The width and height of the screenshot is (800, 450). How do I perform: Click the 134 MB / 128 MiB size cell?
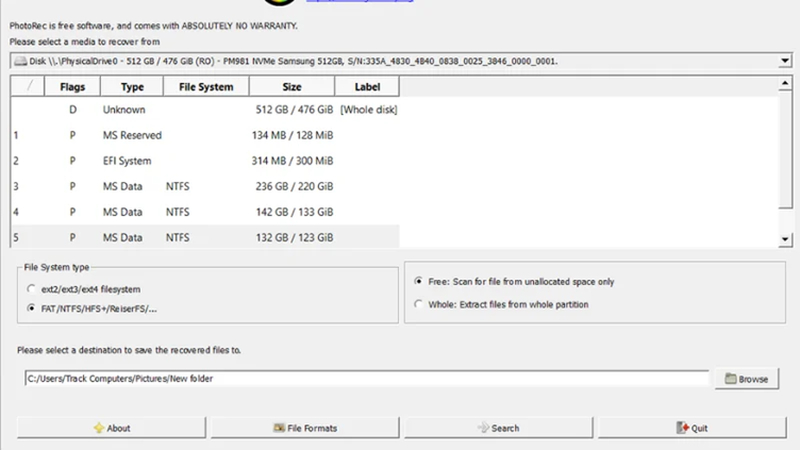[x=292, y=135]
